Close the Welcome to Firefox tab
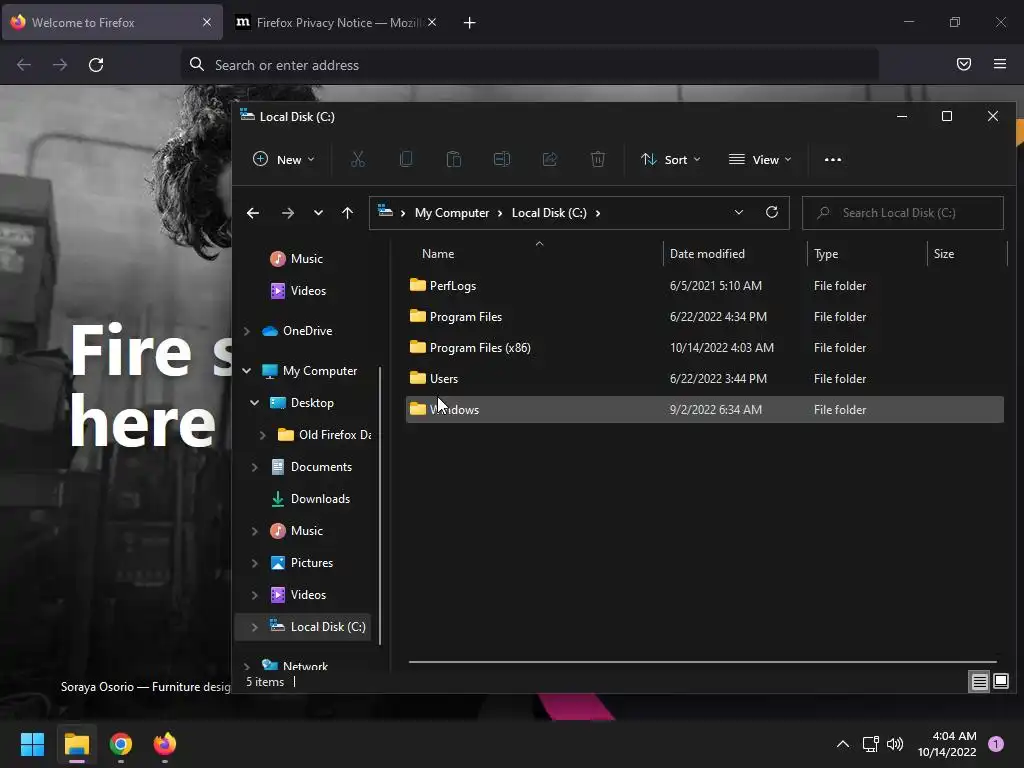 pyautogui.click(x=207, y=22)
